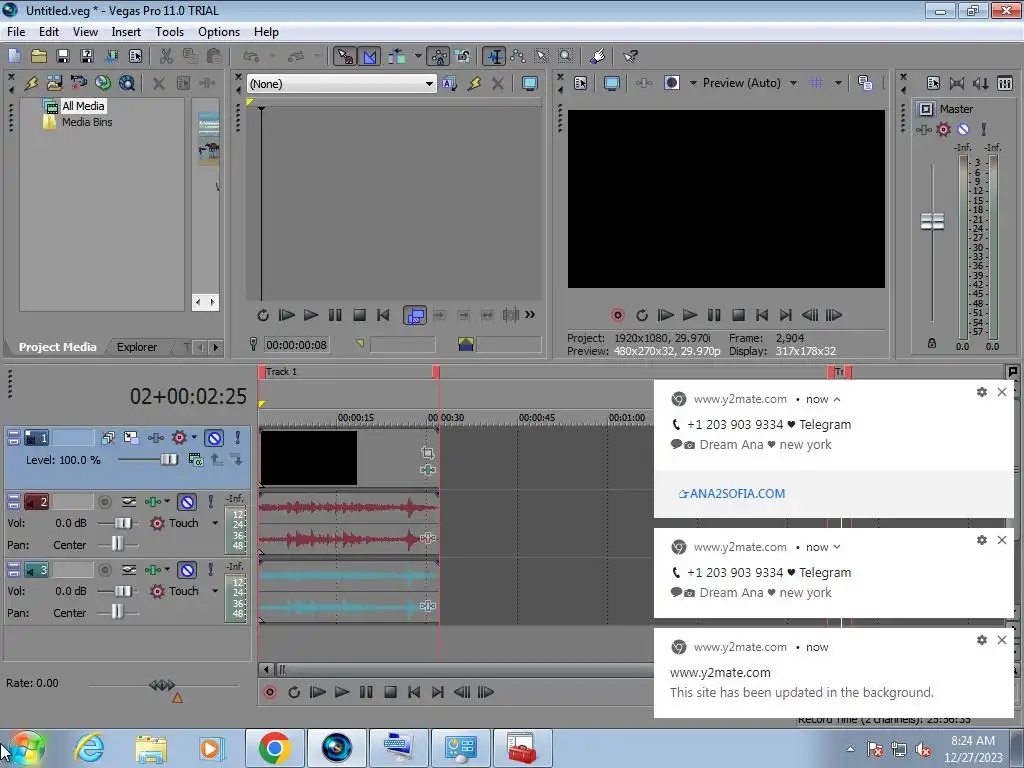Click Rate scrub control slider
Viewport: 1024px width, 768px height.
coord(162,684)
